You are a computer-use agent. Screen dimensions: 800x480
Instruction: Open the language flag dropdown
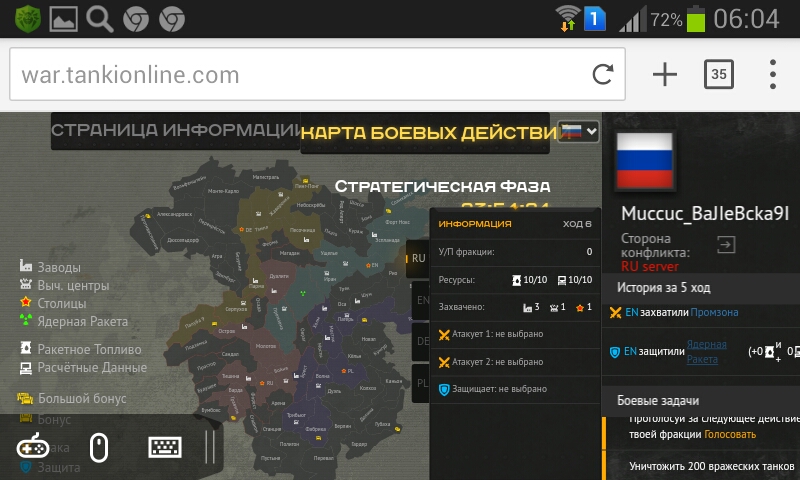click(579, 132)
